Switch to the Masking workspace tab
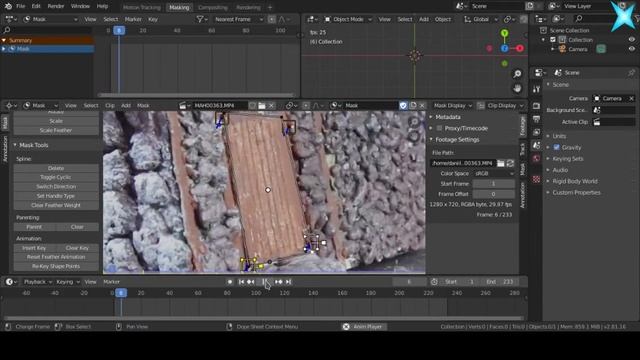This screenshot has height=360, width=640. (179, 7)
